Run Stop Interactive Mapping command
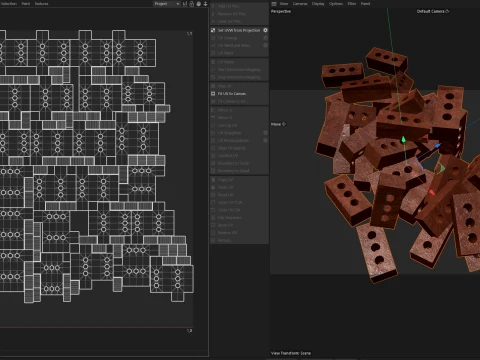The width and height of the screenshot is (480, 360). (x=239, y=77)
